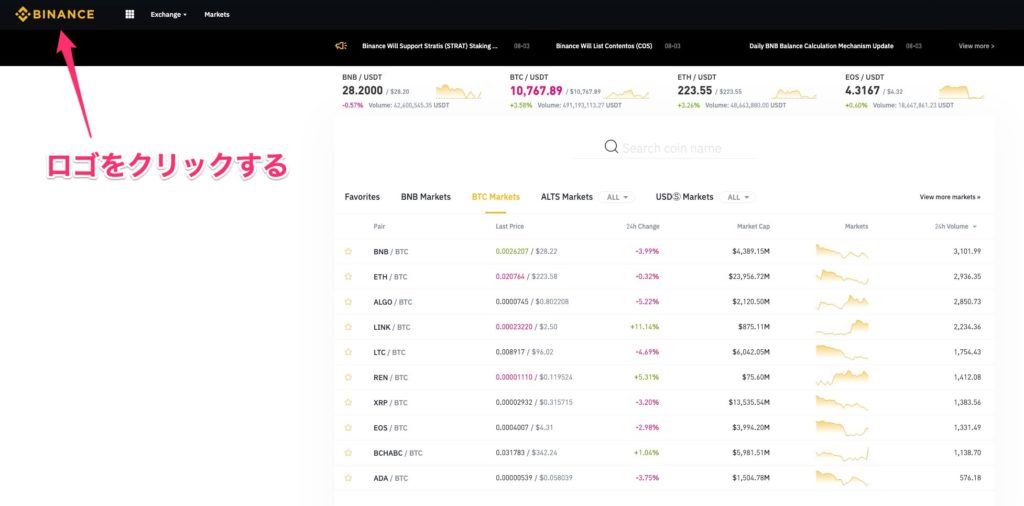Click the Binance logo
The height and width of the screenshot is (506, 1024).
click(x=55, y=15)
